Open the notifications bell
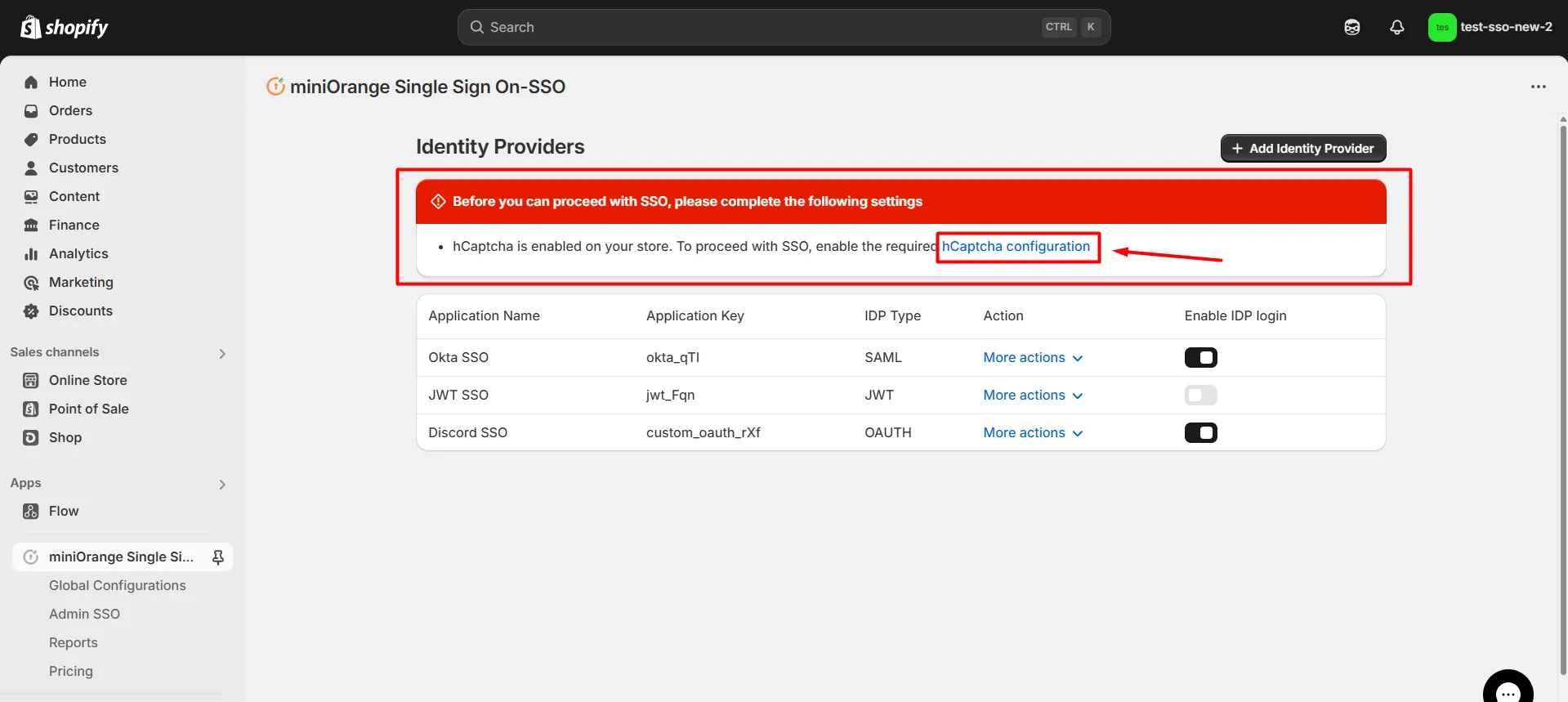The width and height of the screenshot is (1568, 702). 1397,27
